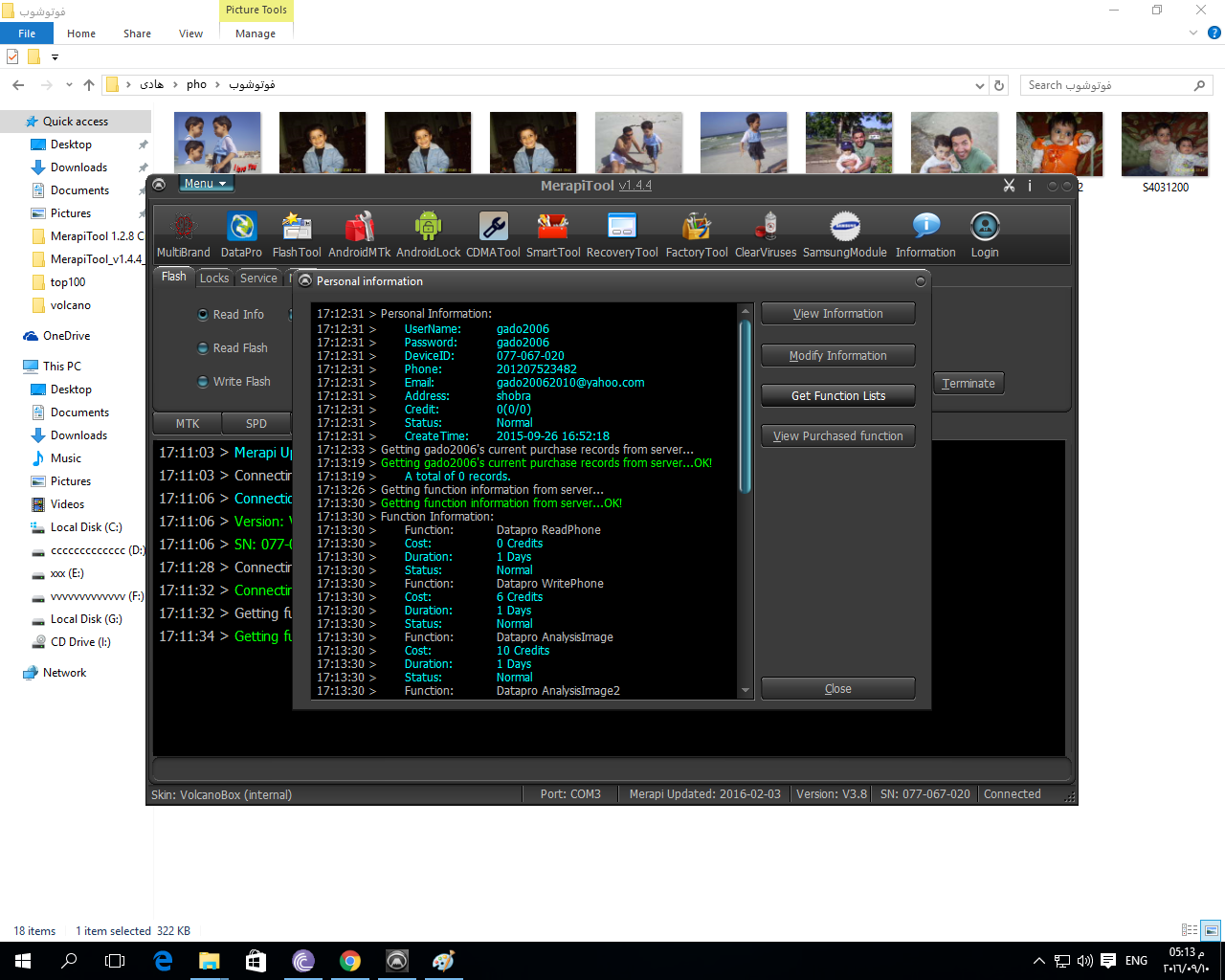This screenshot has height=980, width=1225.
Task: Switch to the Flash tab
Action: tap(174, 277)
